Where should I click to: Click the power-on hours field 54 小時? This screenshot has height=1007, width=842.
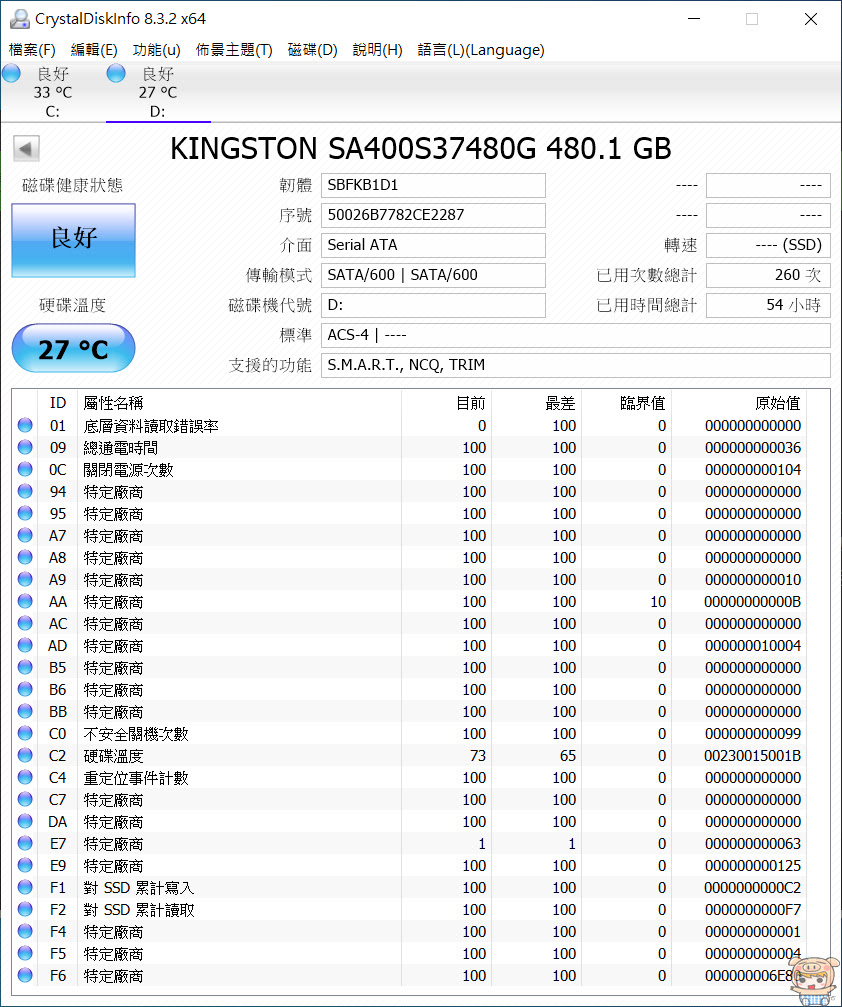pos(768,305)
